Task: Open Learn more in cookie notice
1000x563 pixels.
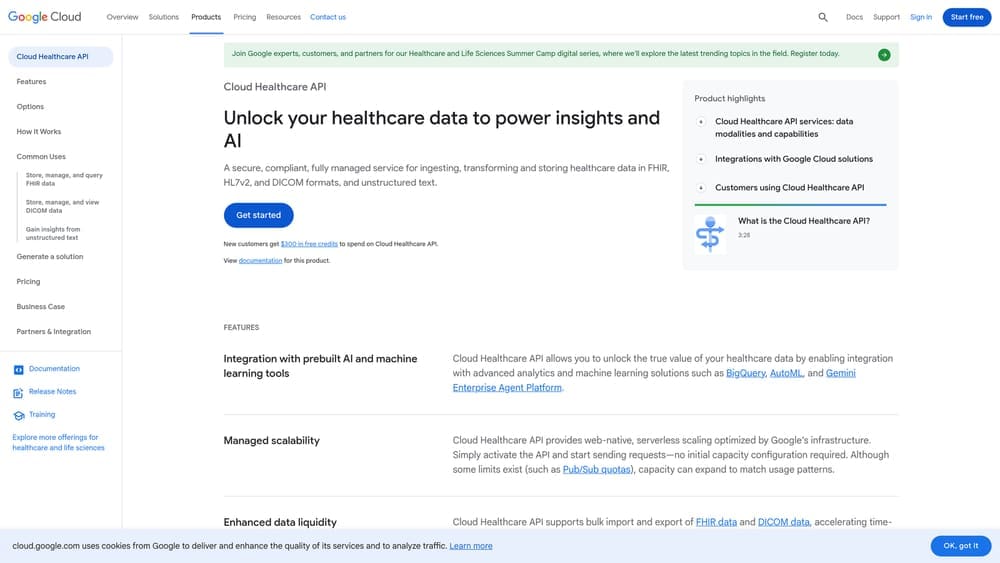Action: 471,546
